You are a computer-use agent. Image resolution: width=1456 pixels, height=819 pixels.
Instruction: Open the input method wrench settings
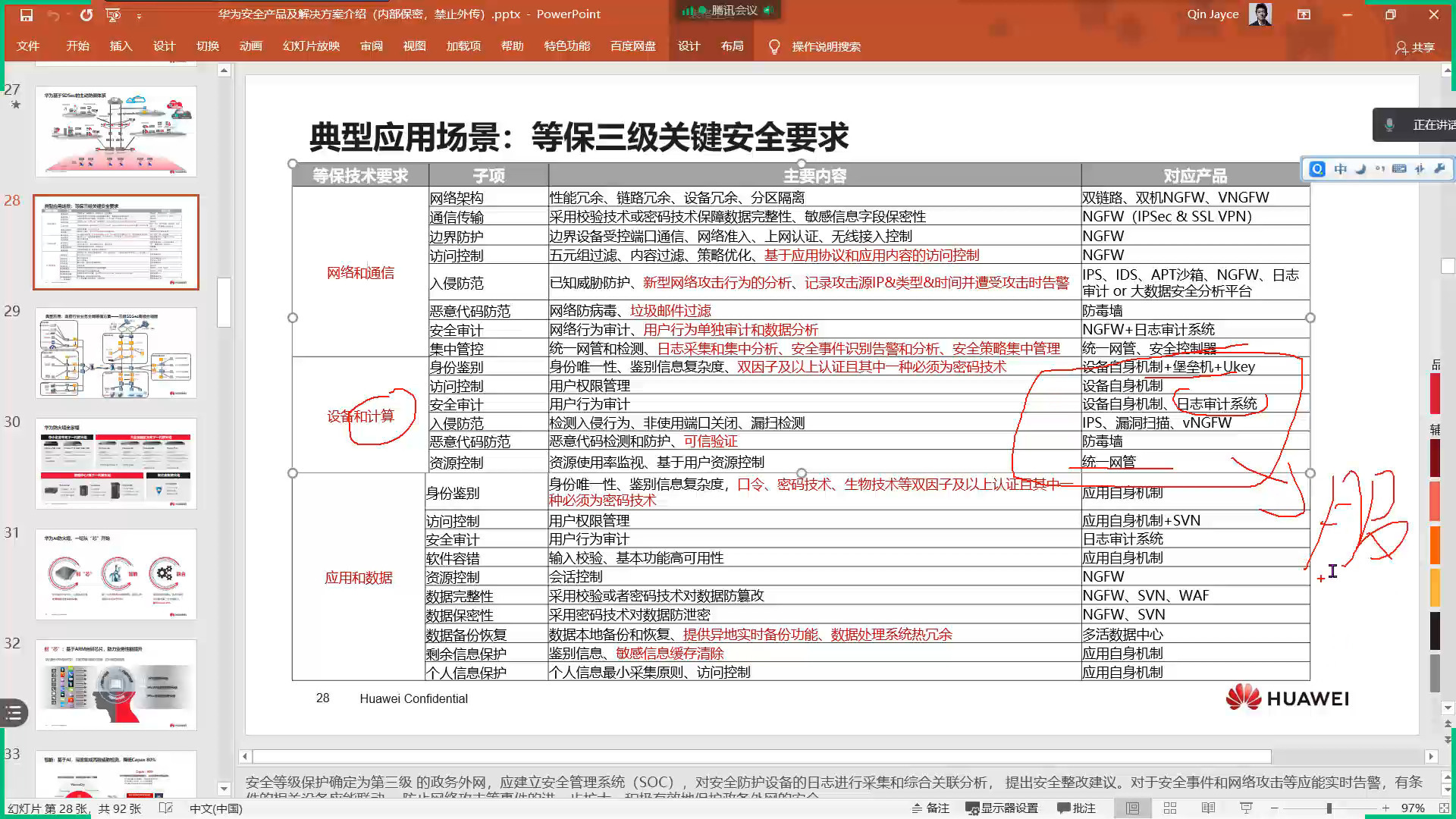[1439, 169]
